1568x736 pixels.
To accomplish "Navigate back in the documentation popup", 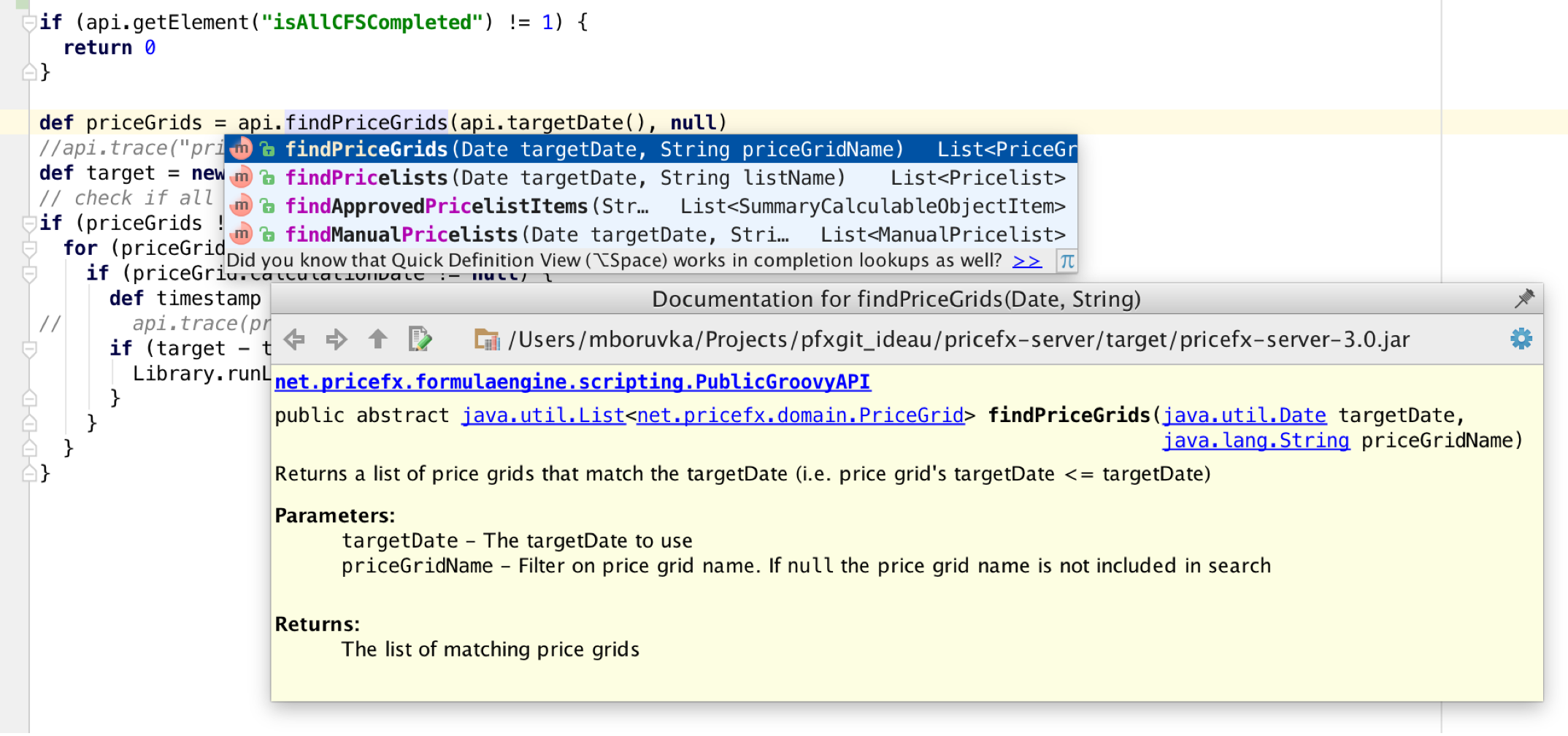I will [x=294, y=339].
